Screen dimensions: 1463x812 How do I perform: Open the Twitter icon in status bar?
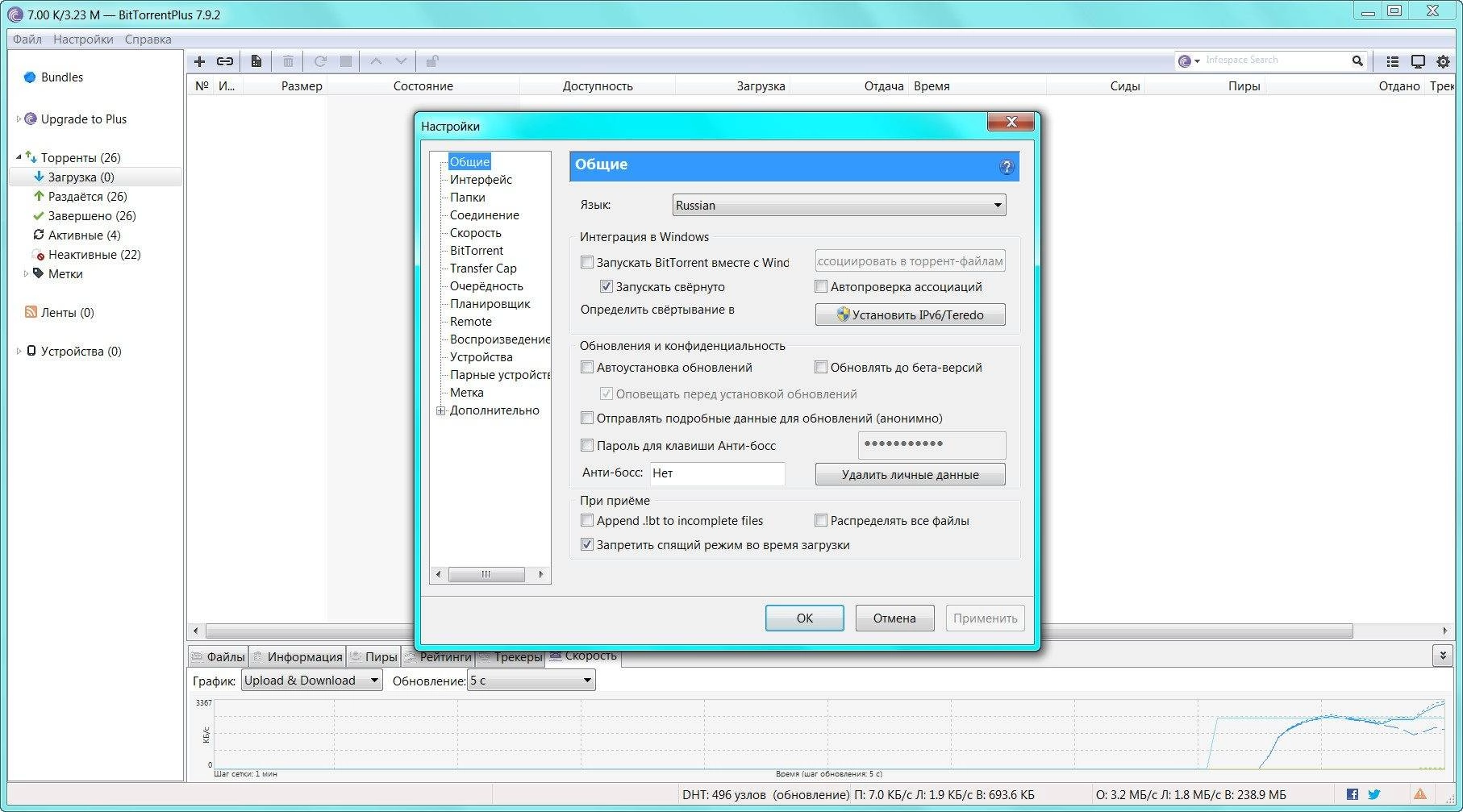pos(1374,794)
